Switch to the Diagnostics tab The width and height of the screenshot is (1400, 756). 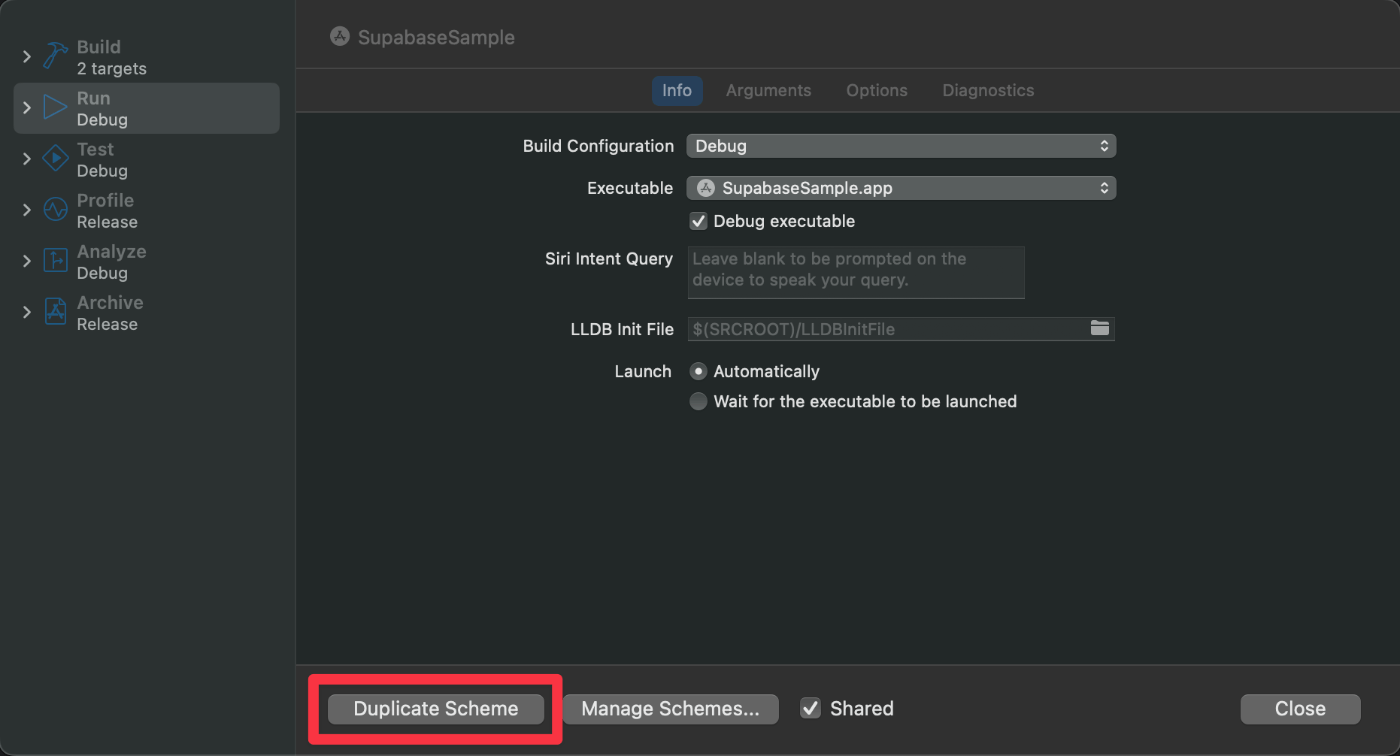[x=988, y=90]
